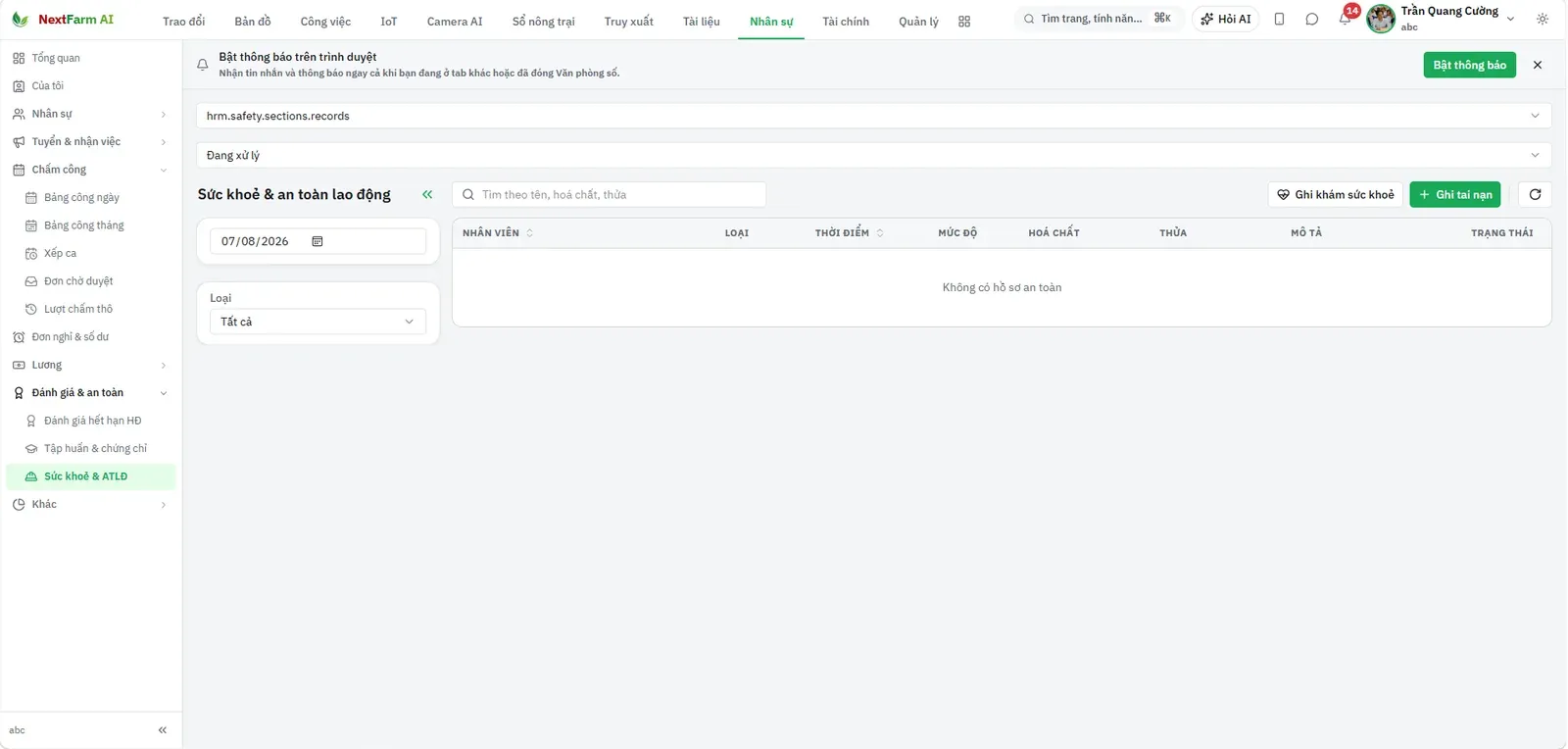Open notifications bell with 14 badge

point(1346,19)
